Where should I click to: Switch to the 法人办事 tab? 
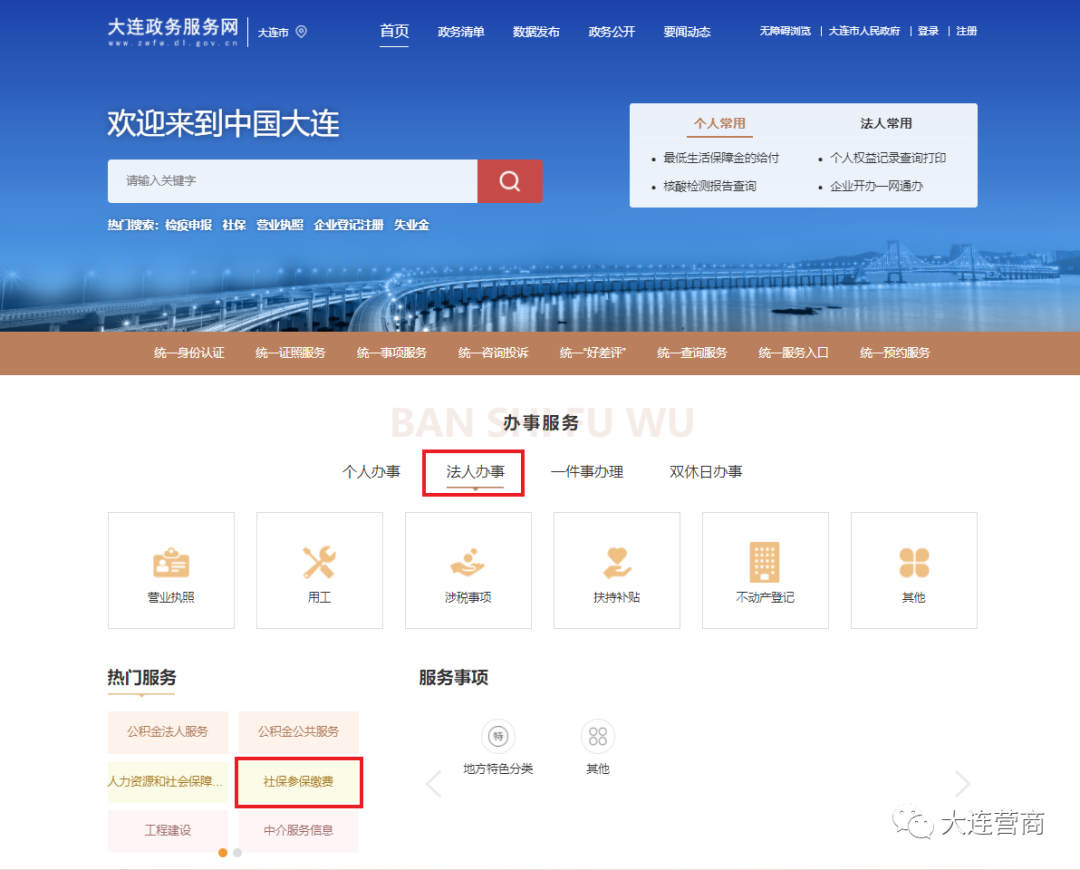click(475, 472)
